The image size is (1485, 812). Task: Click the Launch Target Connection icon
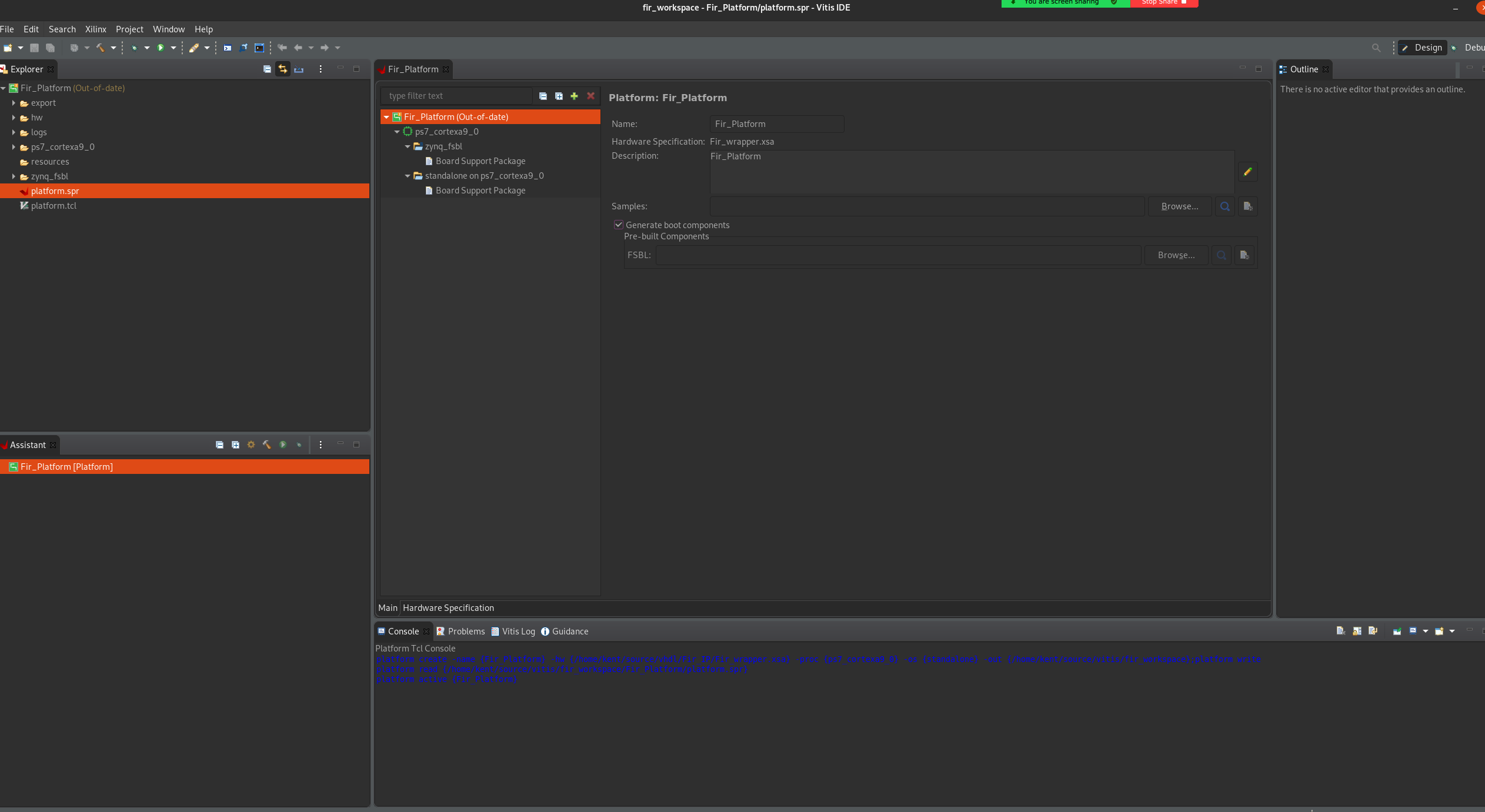point(243,48)
